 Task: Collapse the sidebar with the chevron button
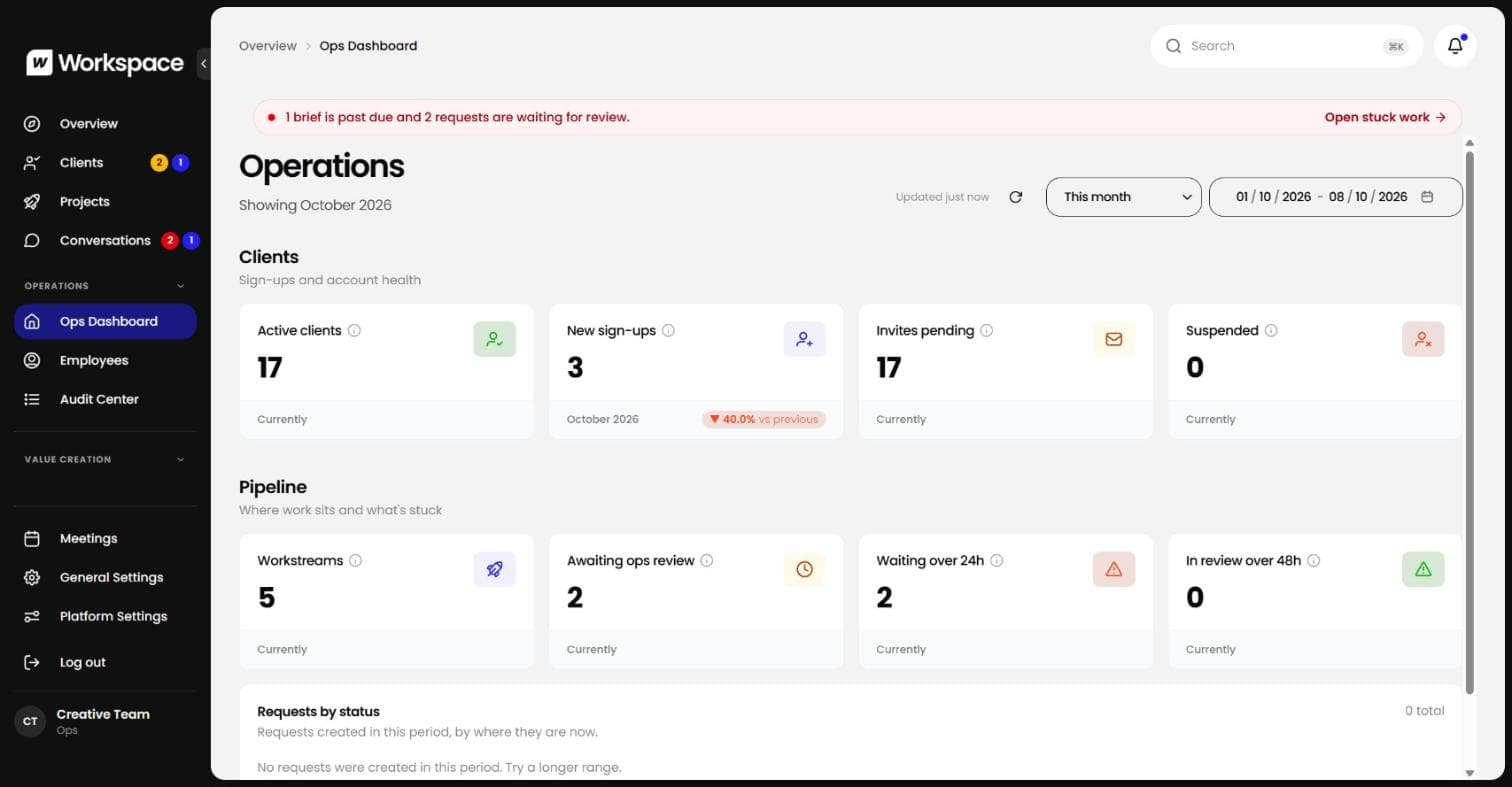(203, 63)
